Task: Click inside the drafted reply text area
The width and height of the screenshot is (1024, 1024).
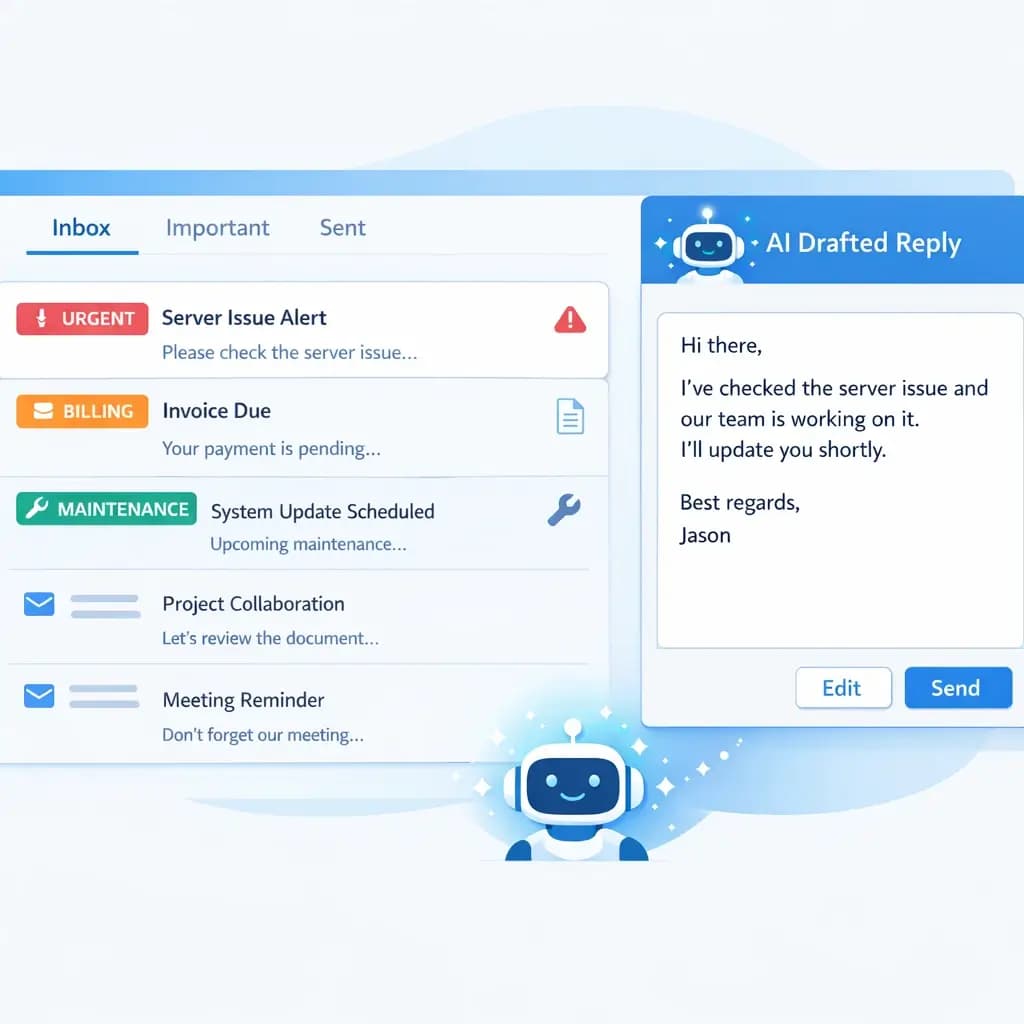Action: (x=840, y=481)
